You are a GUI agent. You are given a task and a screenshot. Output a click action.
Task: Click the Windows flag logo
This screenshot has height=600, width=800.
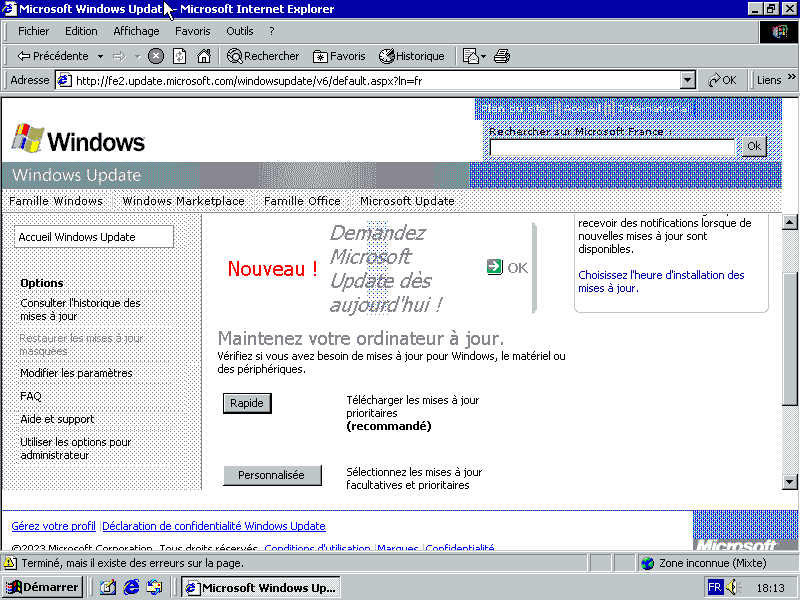28,138
